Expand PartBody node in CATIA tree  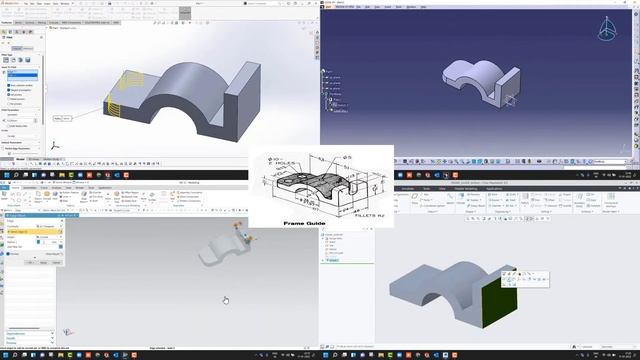tap(322, 94)
